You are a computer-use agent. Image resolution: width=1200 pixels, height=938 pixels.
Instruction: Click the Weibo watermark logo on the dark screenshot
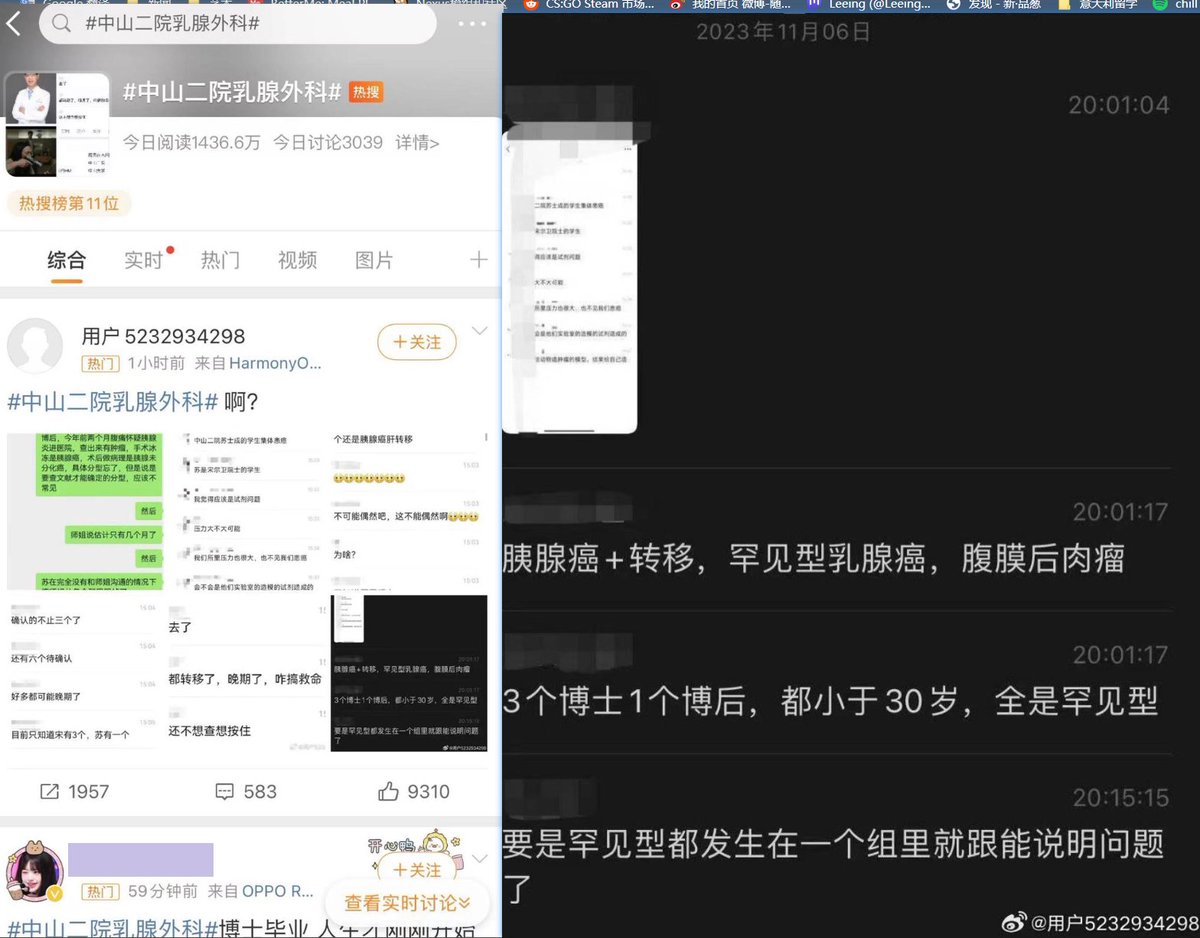[1015, 922]
